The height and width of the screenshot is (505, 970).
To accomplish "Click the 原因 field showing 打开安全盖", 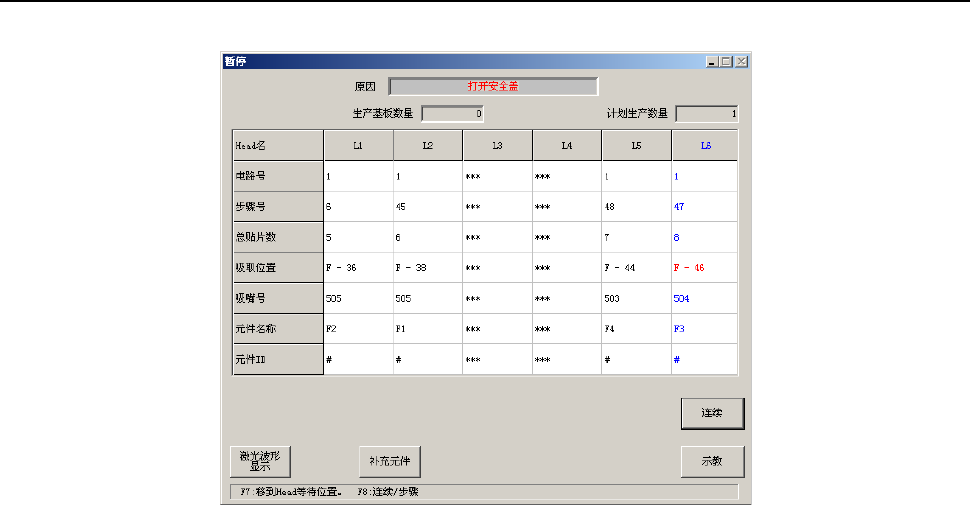I will [x=493, y=86].
